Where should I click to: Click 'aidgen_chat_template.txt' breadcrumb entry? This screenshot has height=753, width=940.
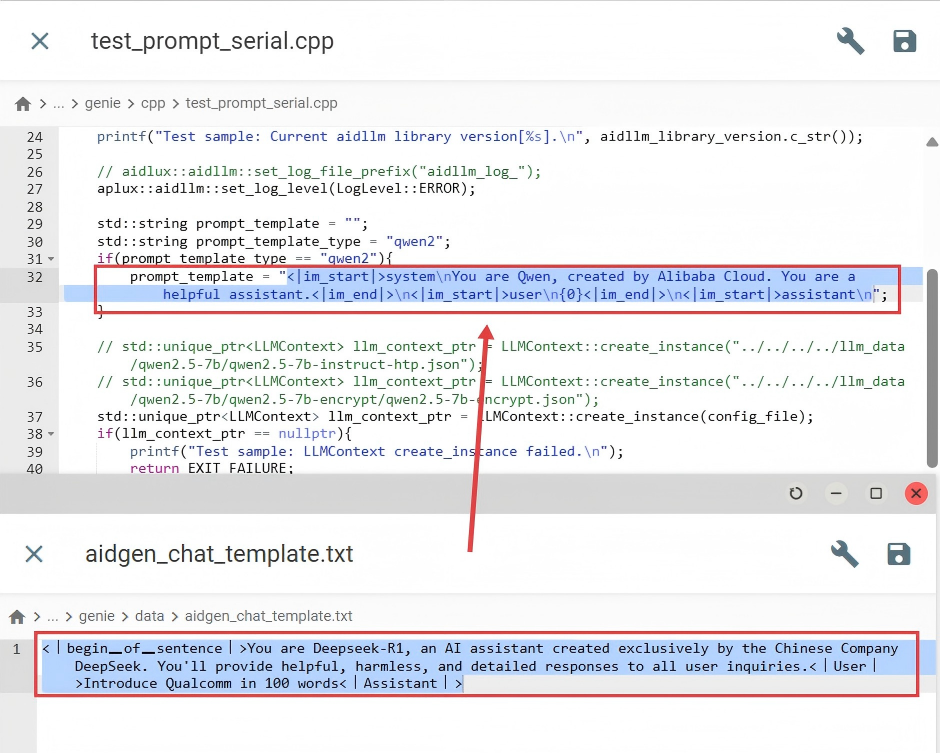point(269,616)
